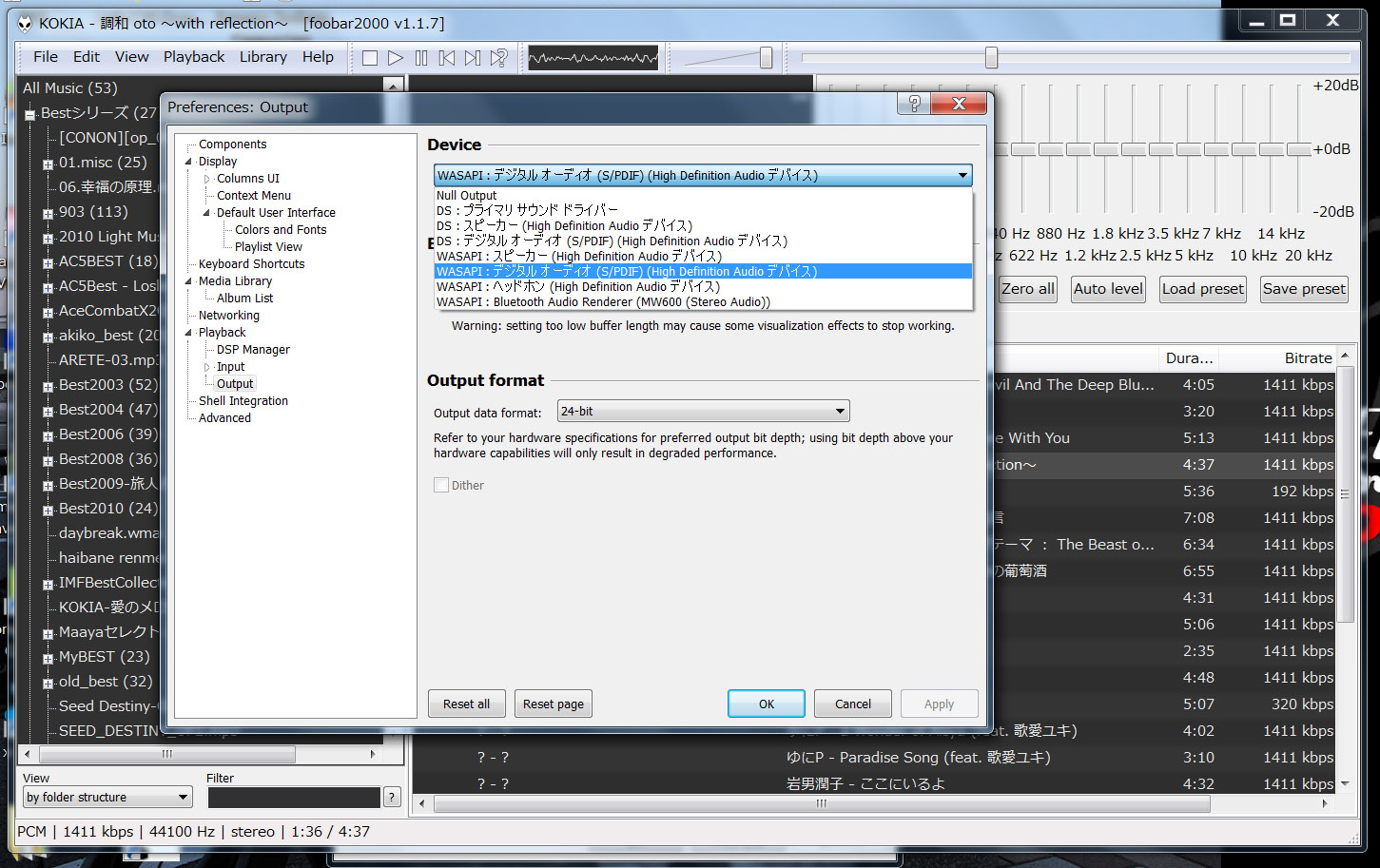Viewport: 1380px width, 868px height.
Task: Click the volume slider handle in toolbar
Action: tap(766, 58)
